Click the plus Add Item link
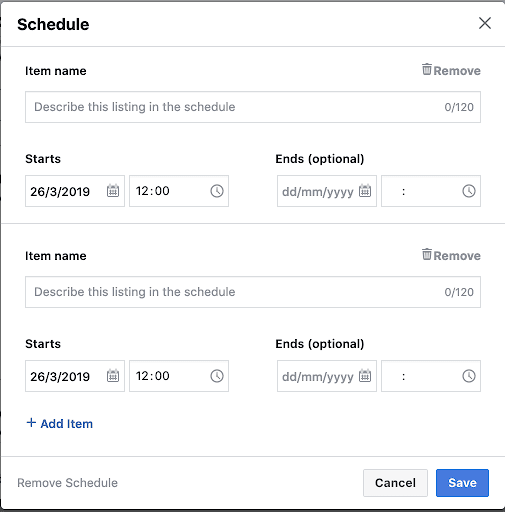 point(60,423)
